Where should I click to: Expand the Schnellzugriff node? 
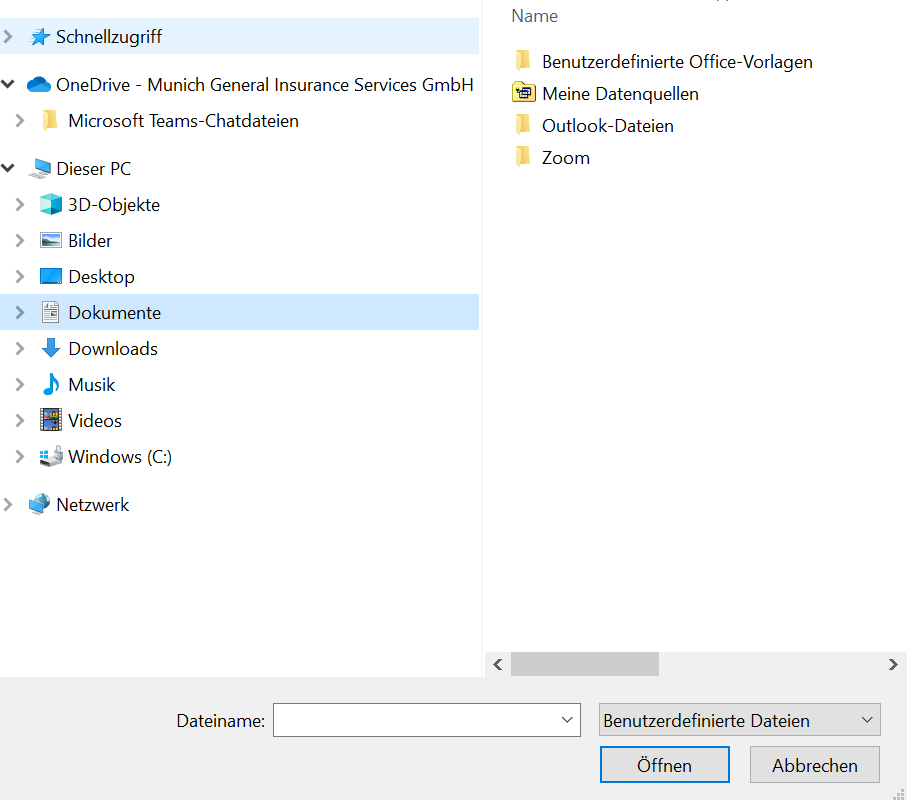(x=8, y=37)
